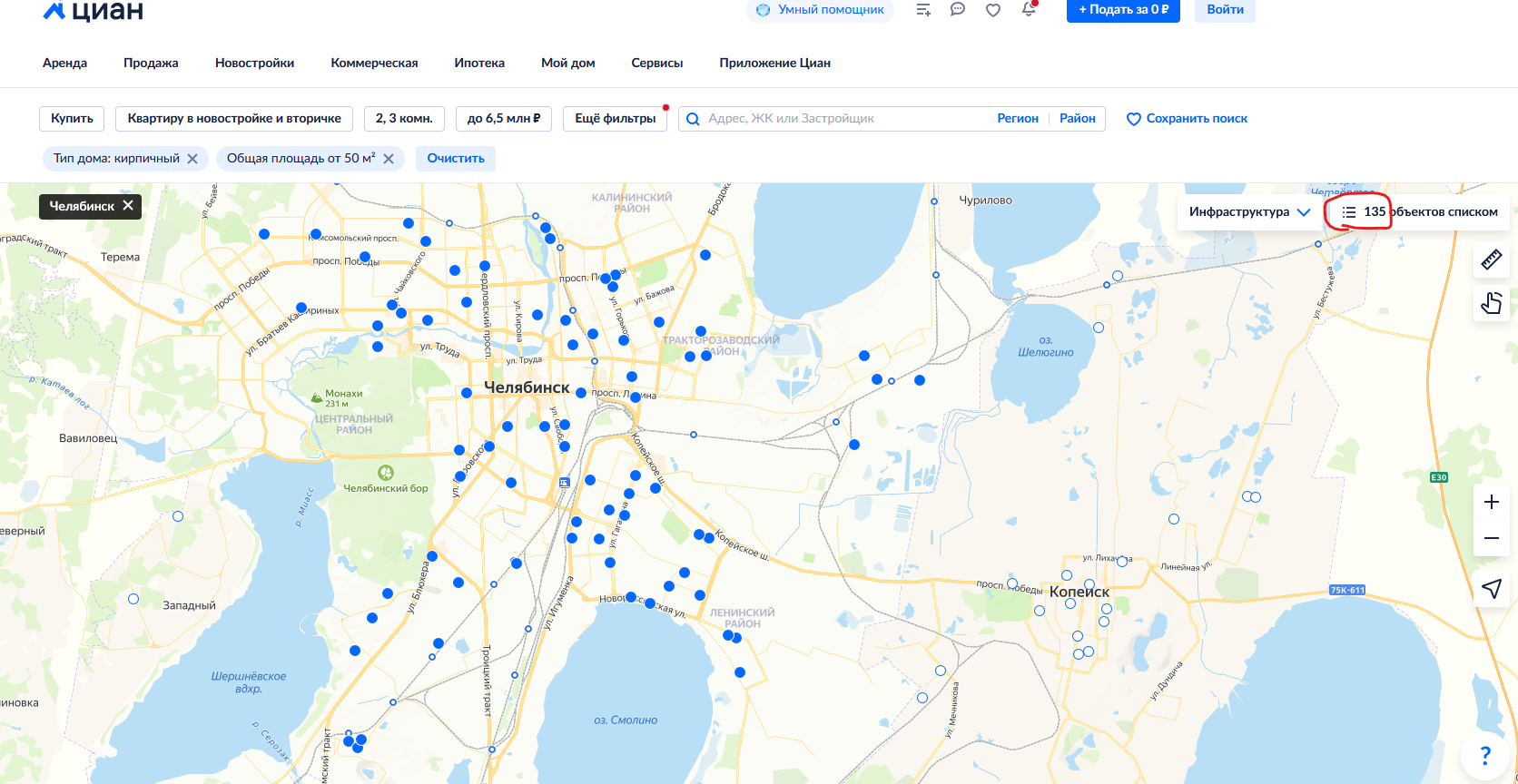Locate me with the navigation arrow icon
The height and width of the screenshot is (784, 1518).
1491,589
